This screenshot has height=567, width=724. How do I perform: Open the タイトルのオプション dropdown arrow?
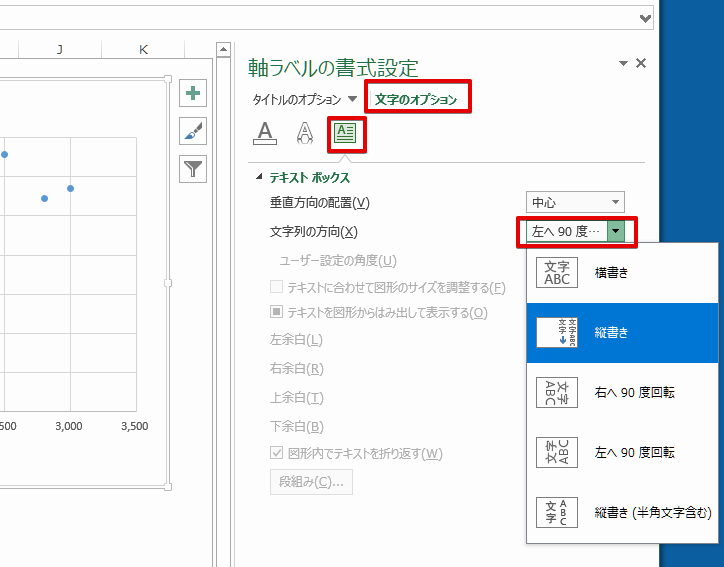click(x=352, y=99)
